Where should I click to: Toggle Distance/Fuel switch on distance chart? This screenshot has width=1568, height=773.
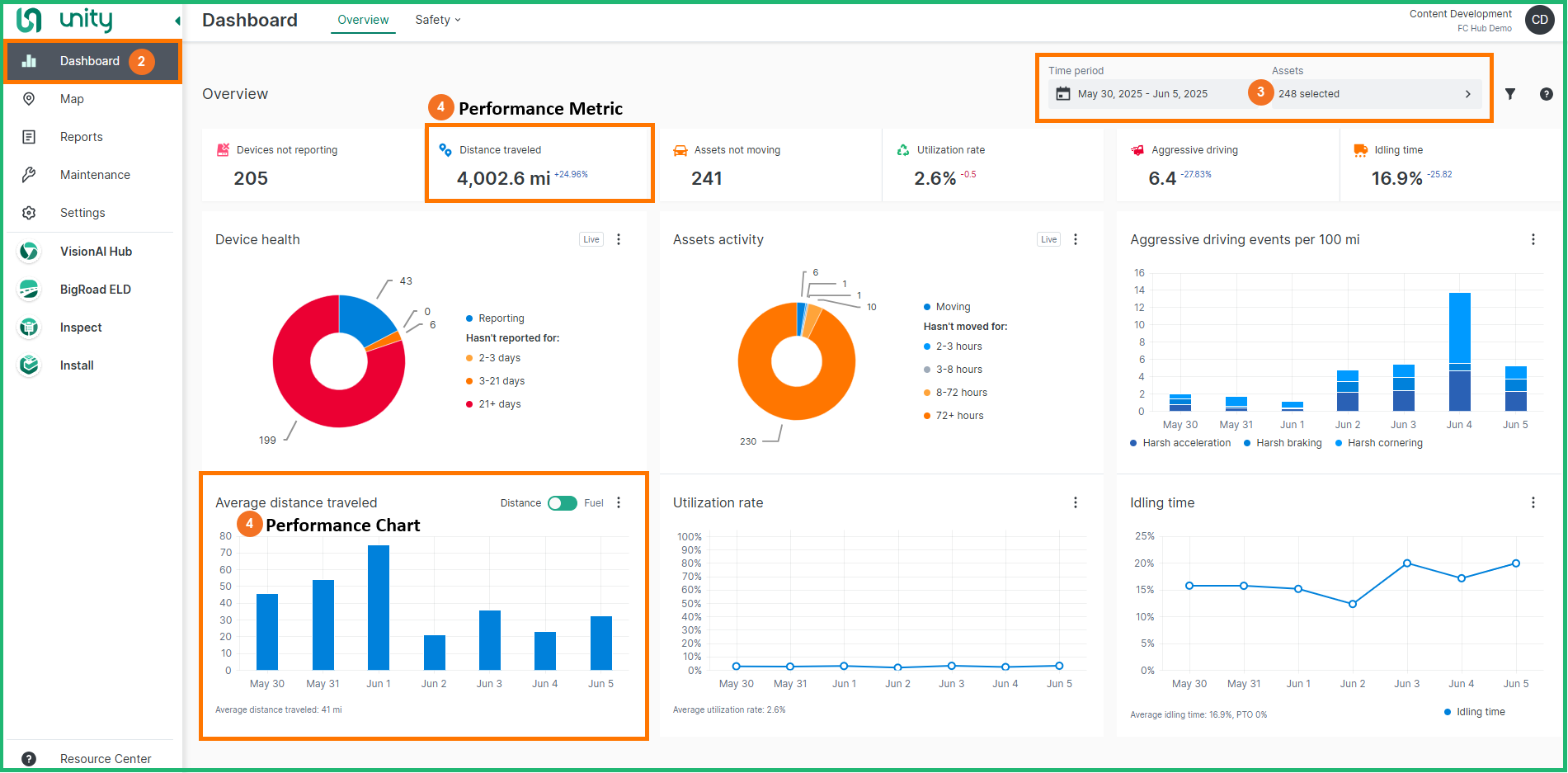pyautogui.click(x=563, y=503)
